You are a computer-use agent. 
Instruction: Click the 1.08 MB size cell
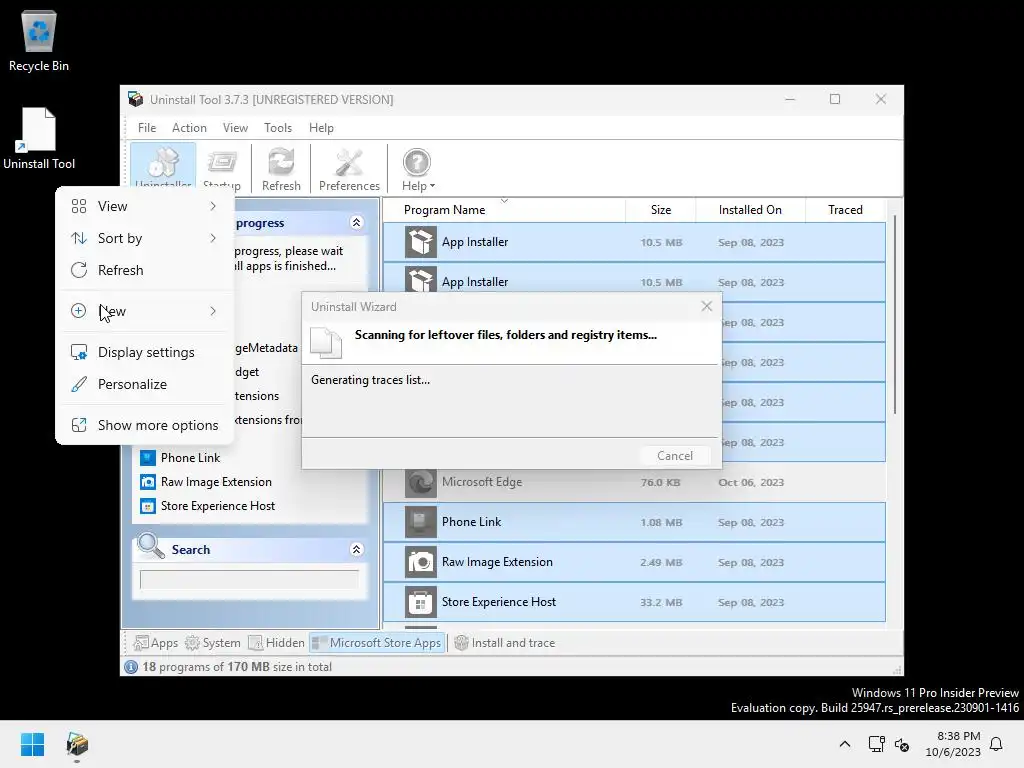(661, 522)
